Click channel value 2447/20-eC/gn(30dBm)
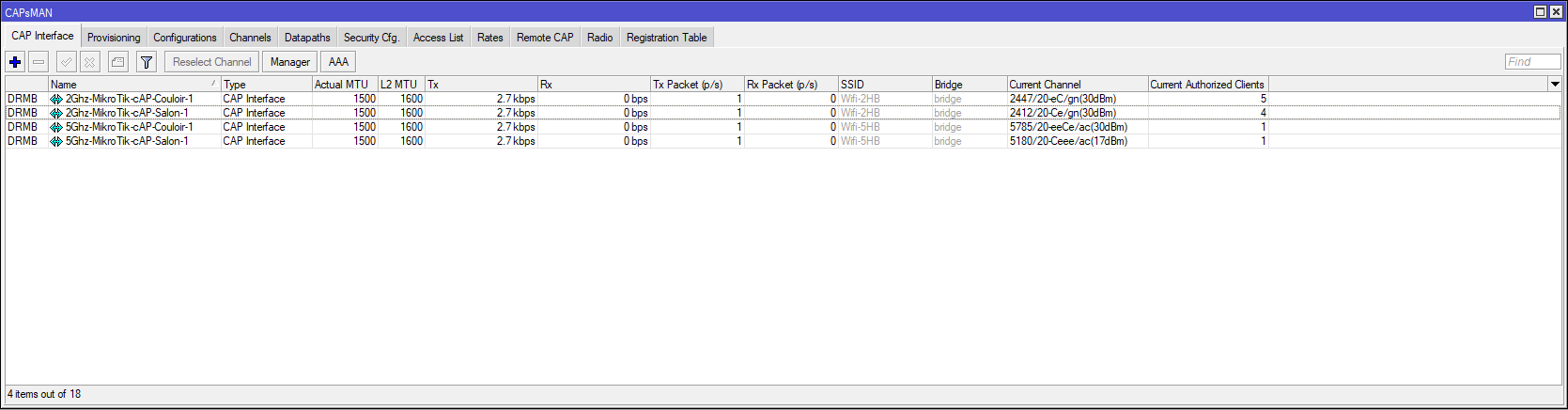The width and height of the screenshot is (1568, 410). [1063, 99]
